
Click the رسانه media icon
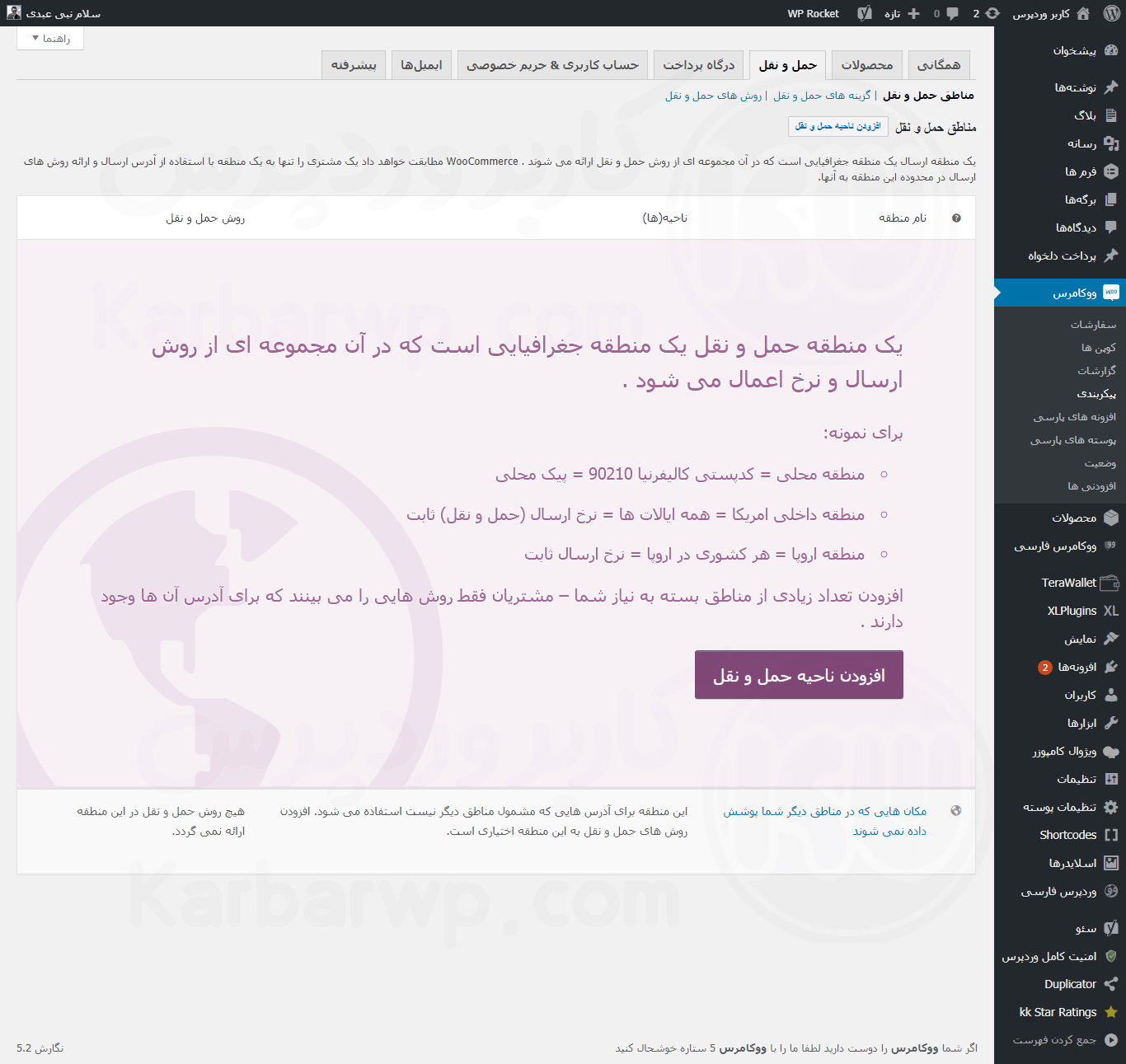point(1111,143)
